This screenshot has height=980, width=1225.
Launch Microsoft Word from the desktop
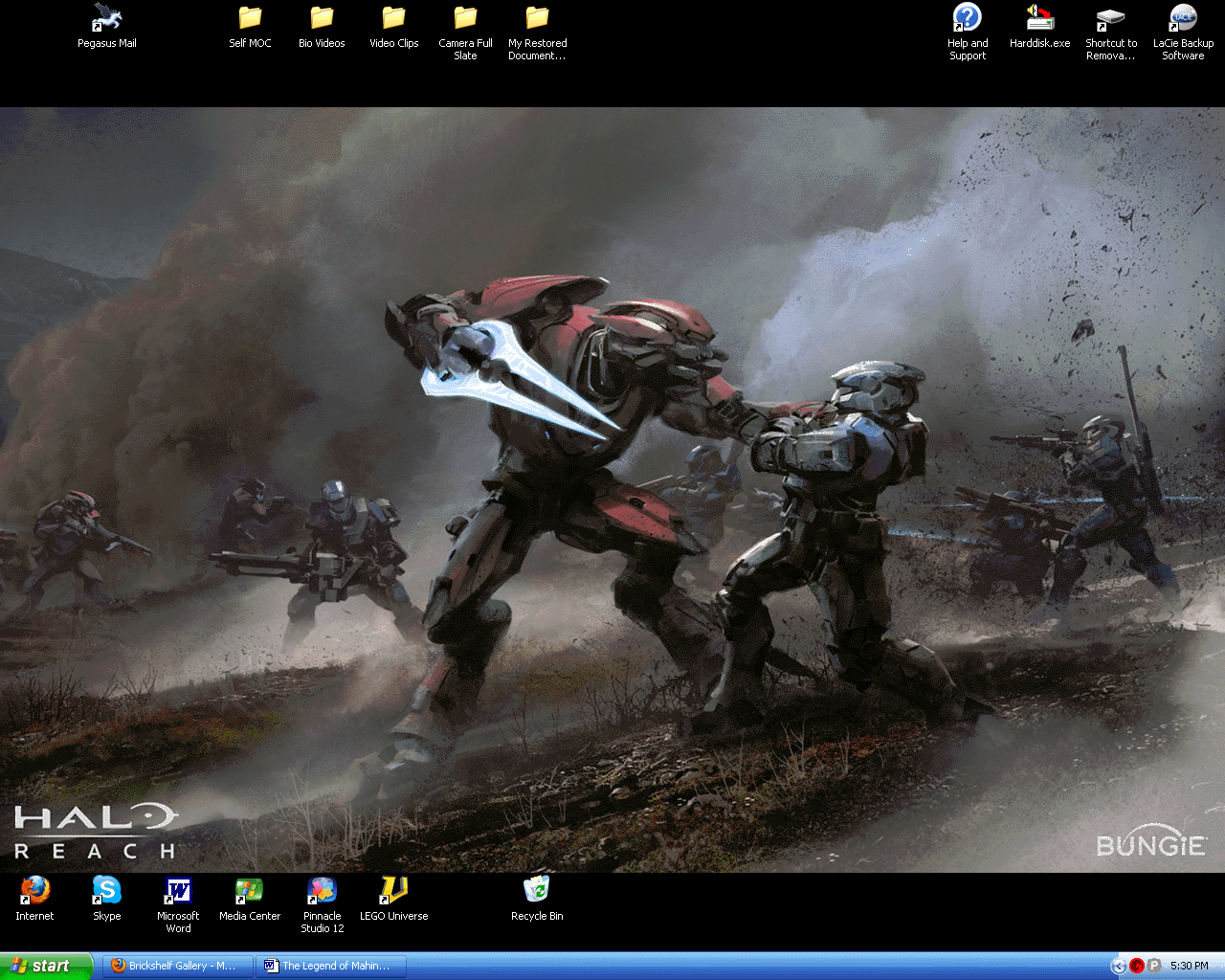[178, 892]
